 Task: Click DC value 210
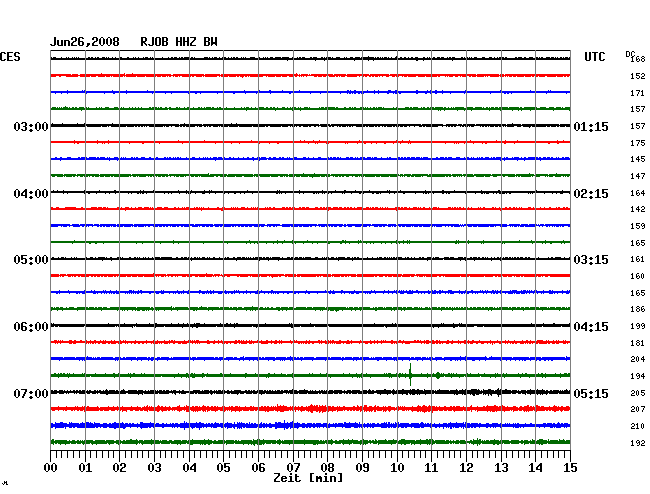click(x=638, y=426)
